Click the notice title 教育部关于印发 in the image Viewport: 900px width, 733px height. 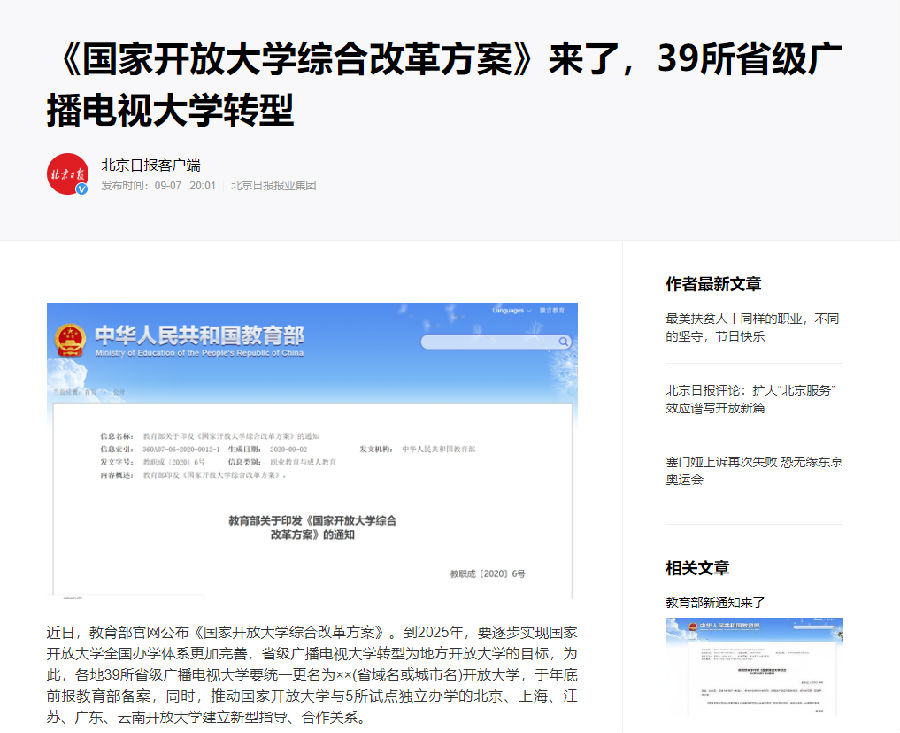point(312,528)
